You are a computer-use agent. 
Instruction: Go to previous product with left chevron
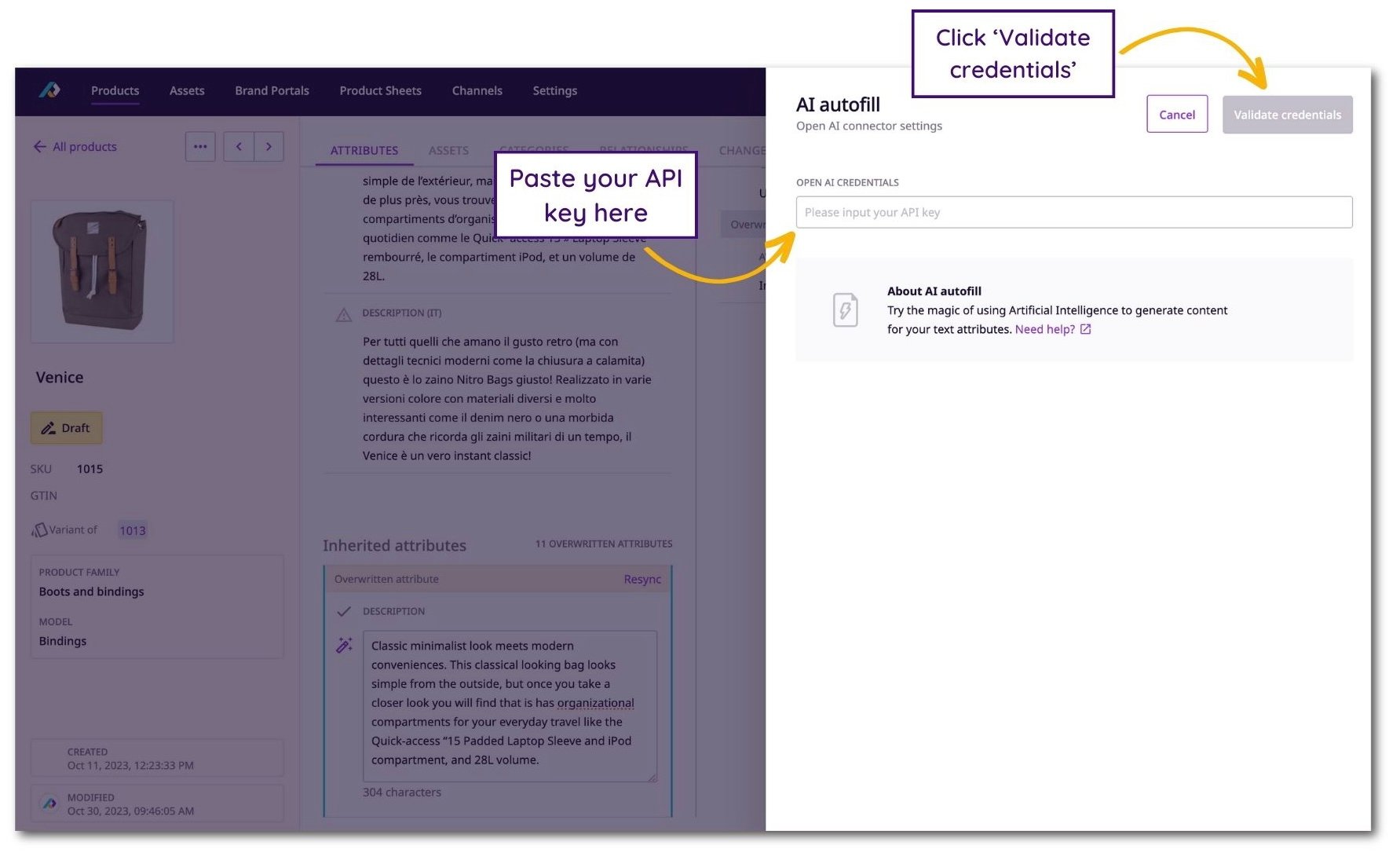point(239,146)
